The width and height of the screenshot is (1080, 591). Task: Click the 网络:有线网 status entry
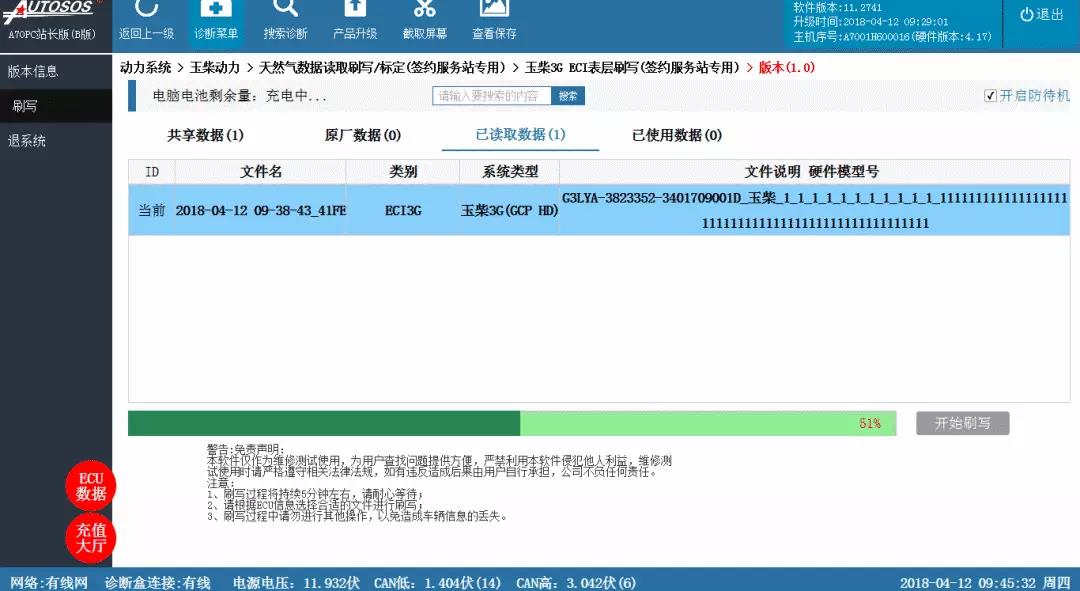(49, 583)
